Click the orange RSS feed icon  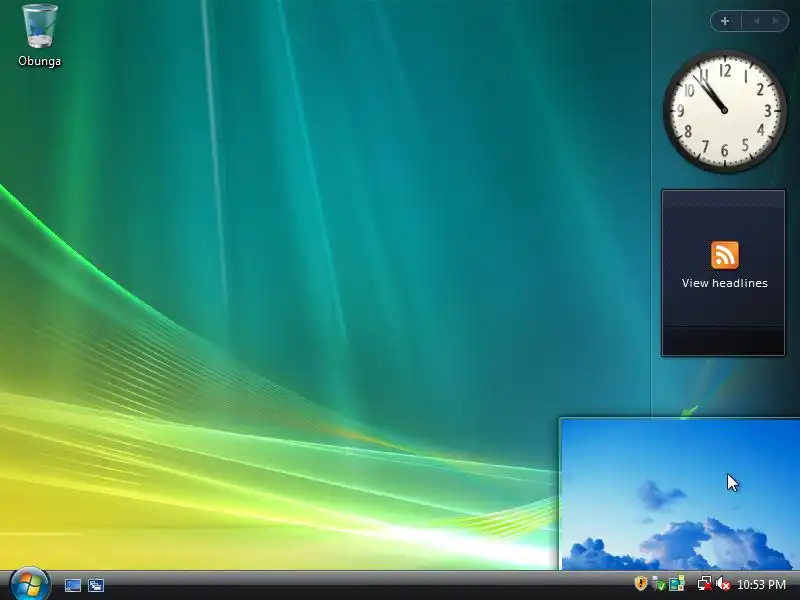[724, 255]
